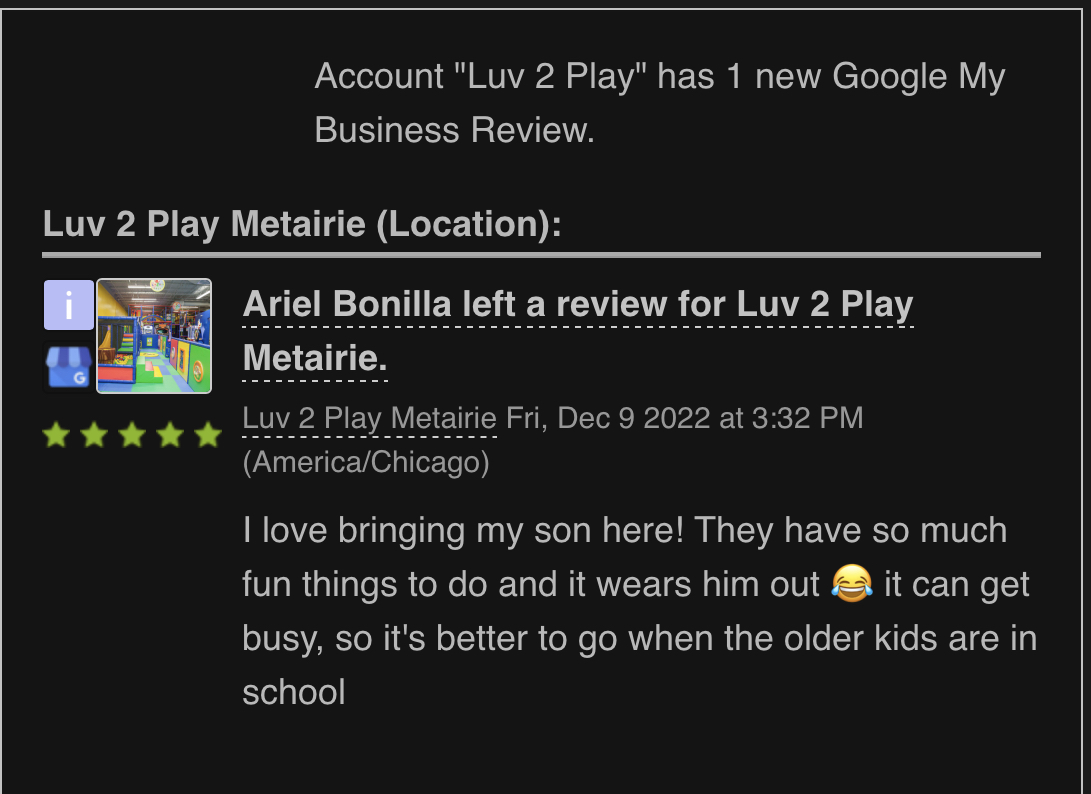Click 'I love bringing my son here!' review text
The height and width of the screenshot is (794, 1091).
coord(463,530)
